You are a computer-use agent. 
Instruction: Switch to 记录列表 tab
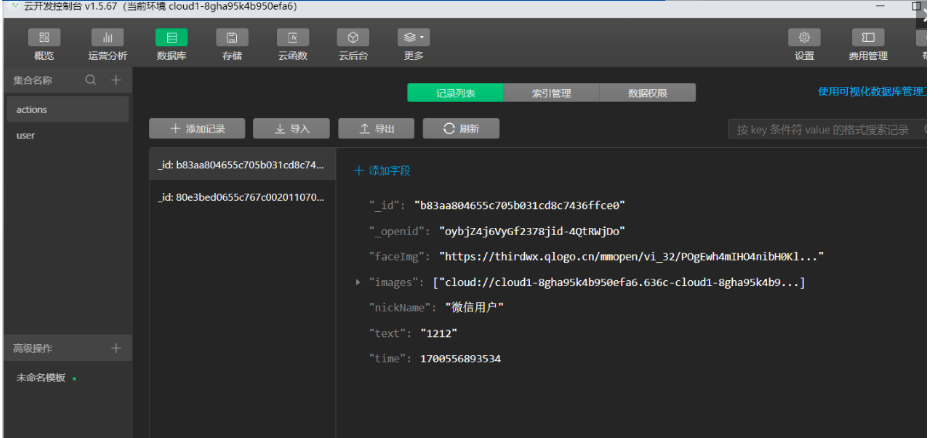(x=456, y=93)
